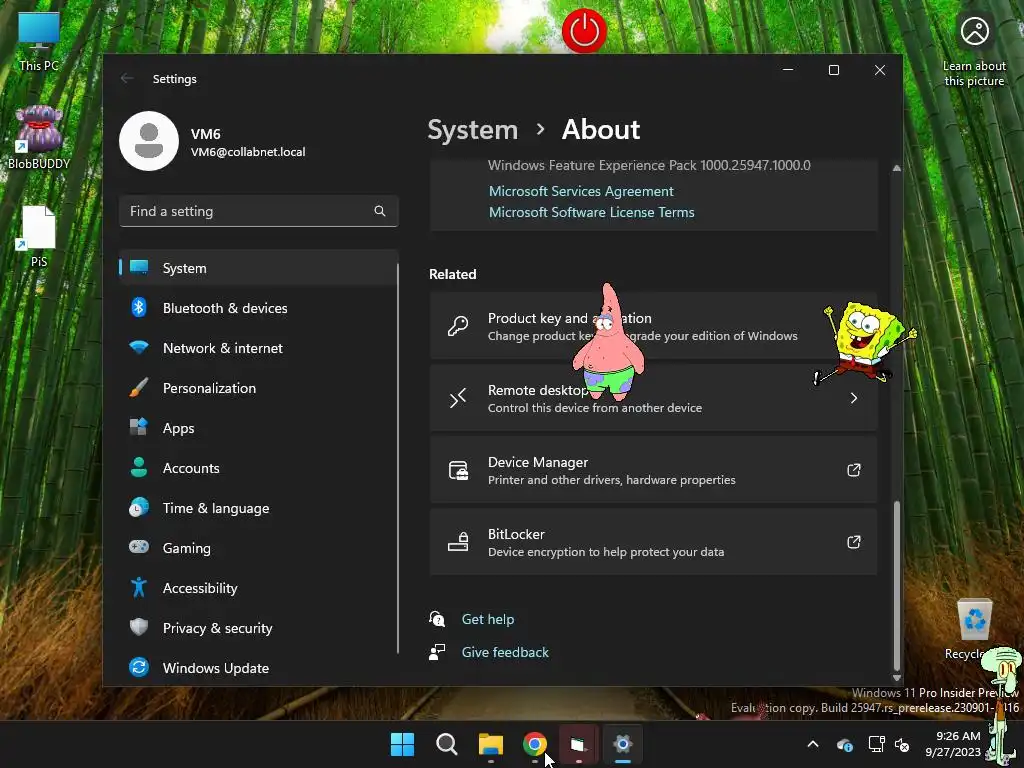The image size is (1024, 768).
Task: Open the Bluetooth & devices icon in sidebar
Action: pos(138,308)
